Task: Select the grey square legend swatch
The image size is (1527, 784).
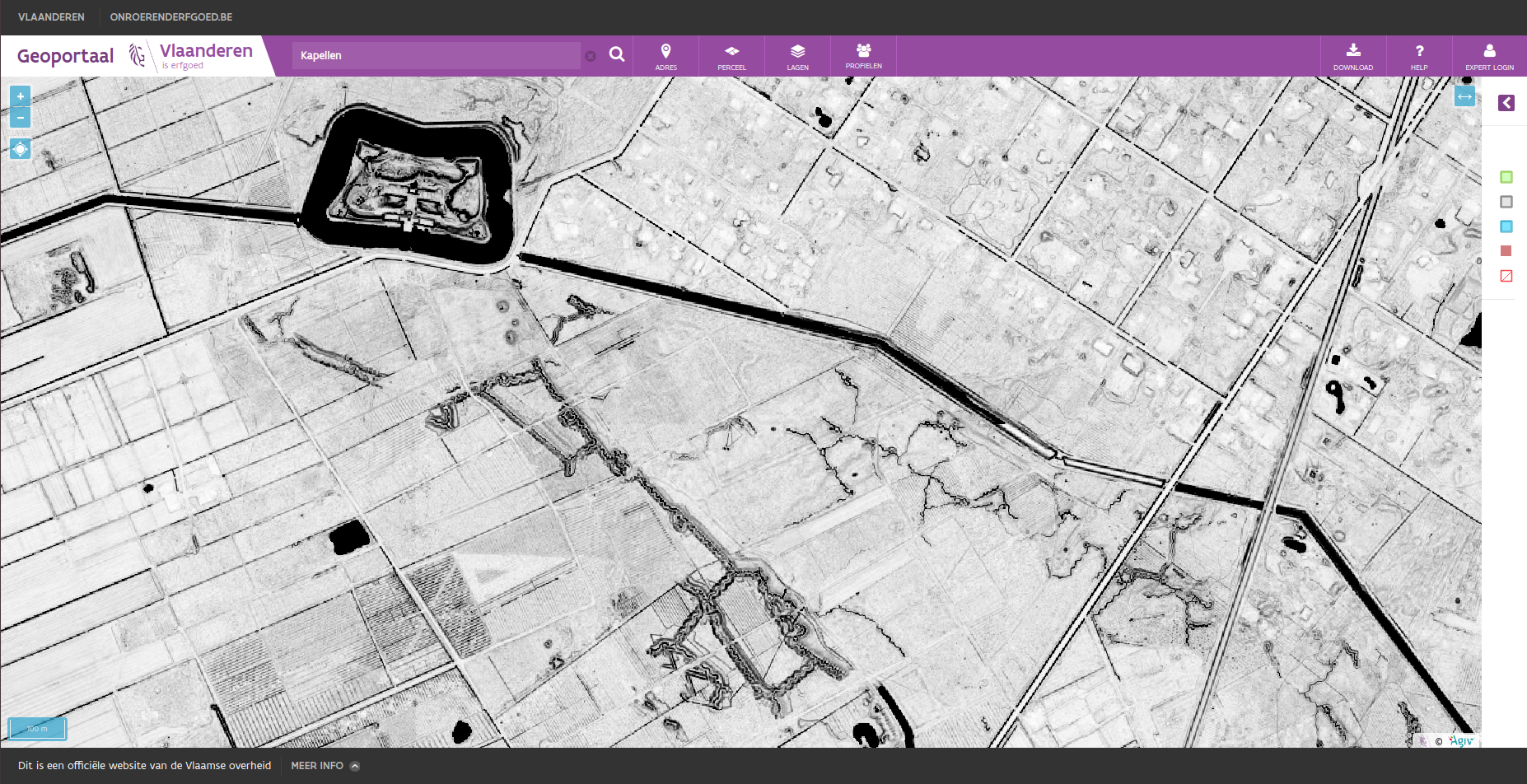Action: pos(1506,202)
